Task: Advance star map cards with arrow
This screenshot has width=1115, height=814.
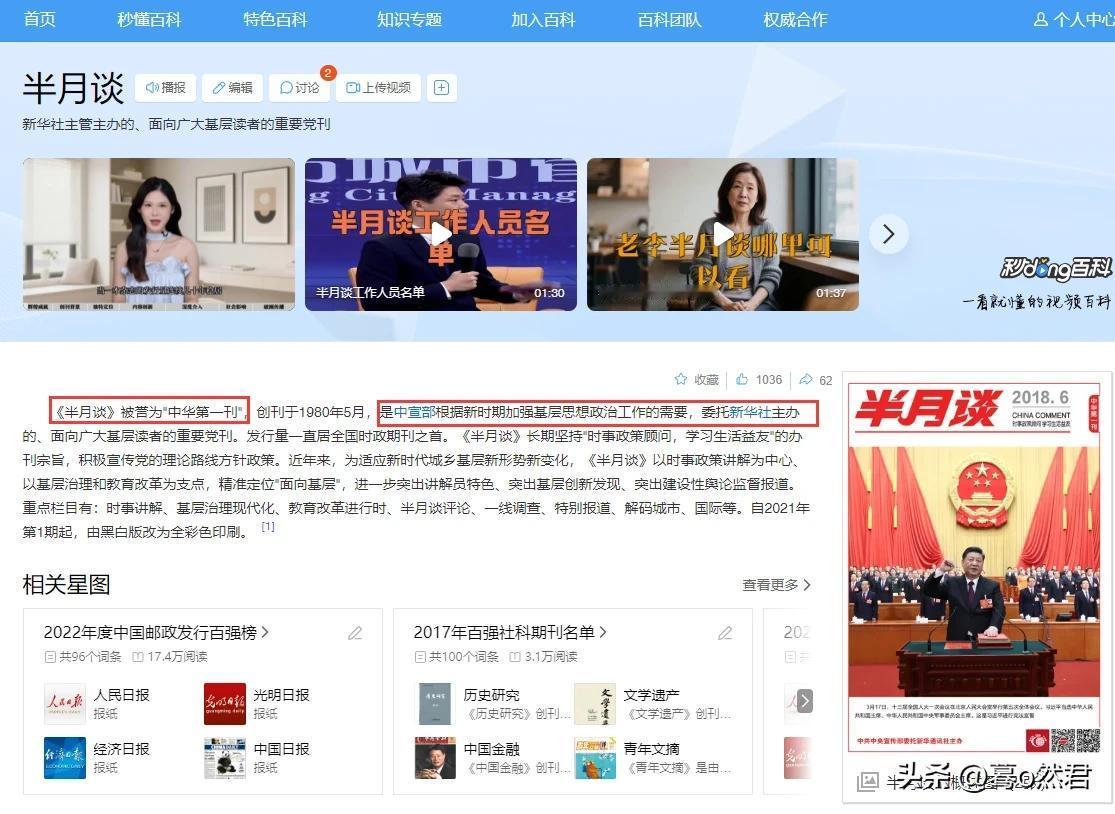Action: pos(804,701)
